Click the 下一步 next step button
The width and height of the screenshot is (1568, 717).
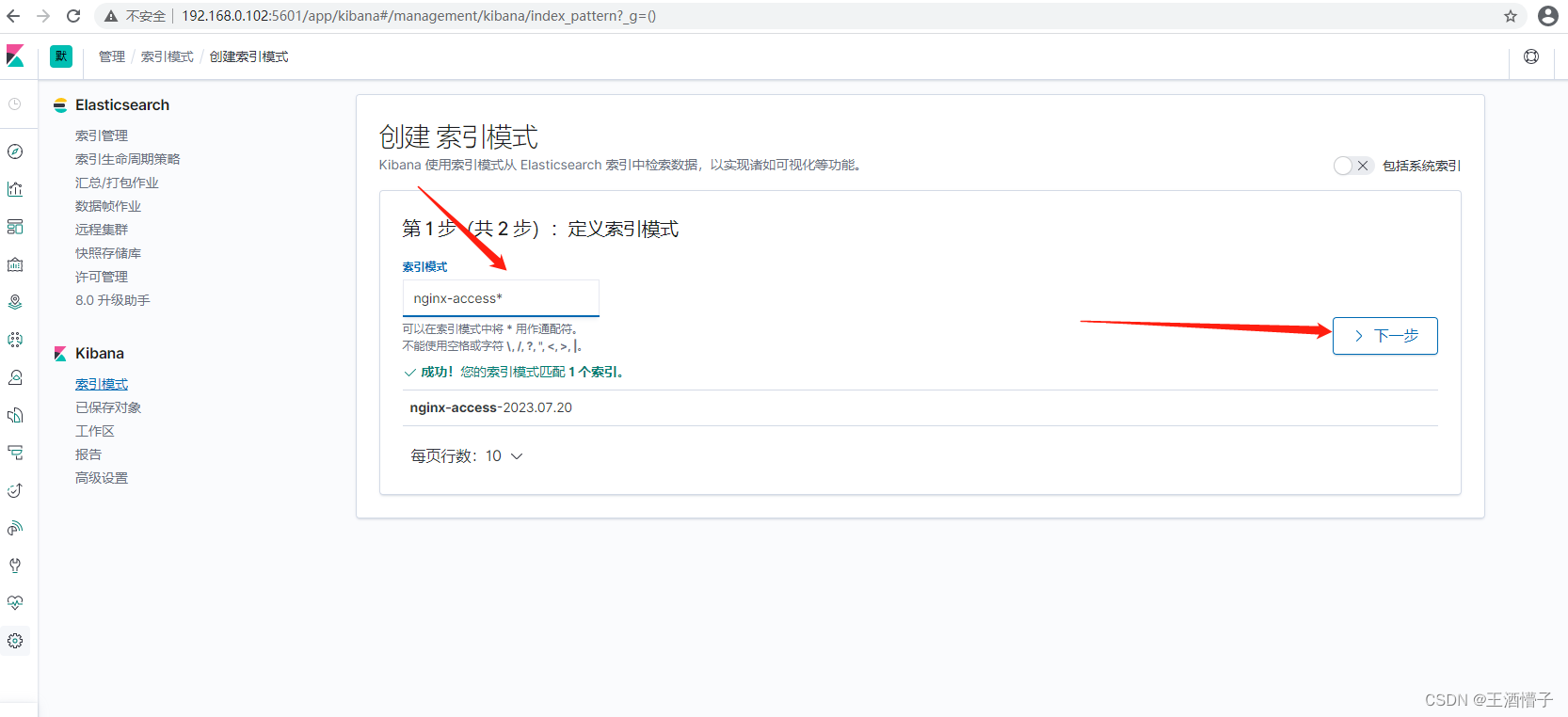(1385, 336)
